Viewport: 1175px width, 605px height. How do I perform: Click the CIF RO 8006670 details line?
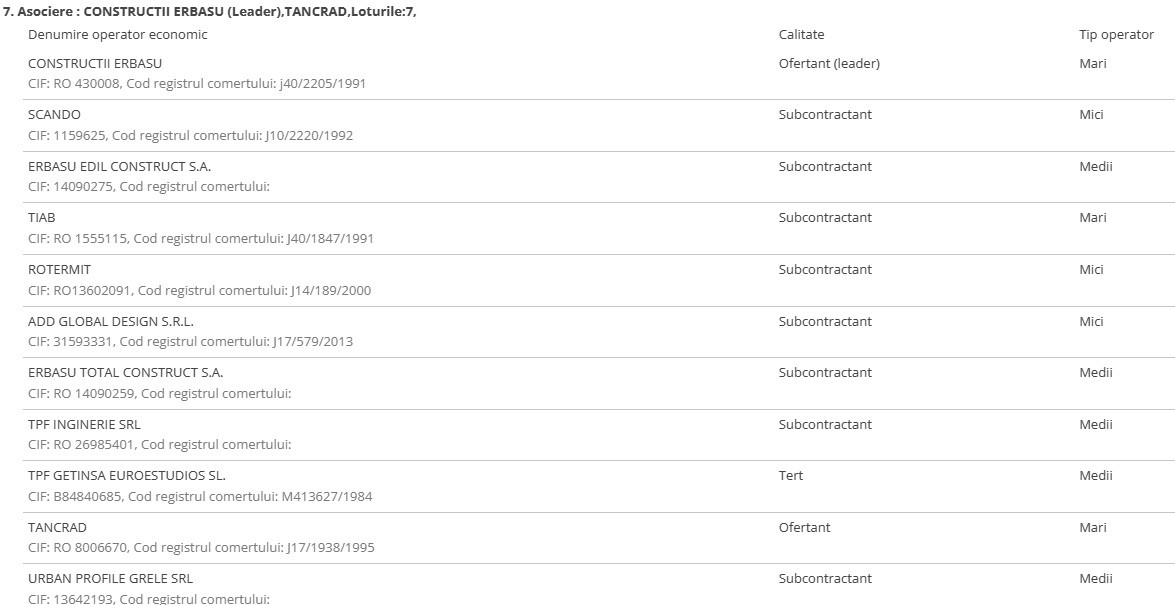click(x=201, y=548)
